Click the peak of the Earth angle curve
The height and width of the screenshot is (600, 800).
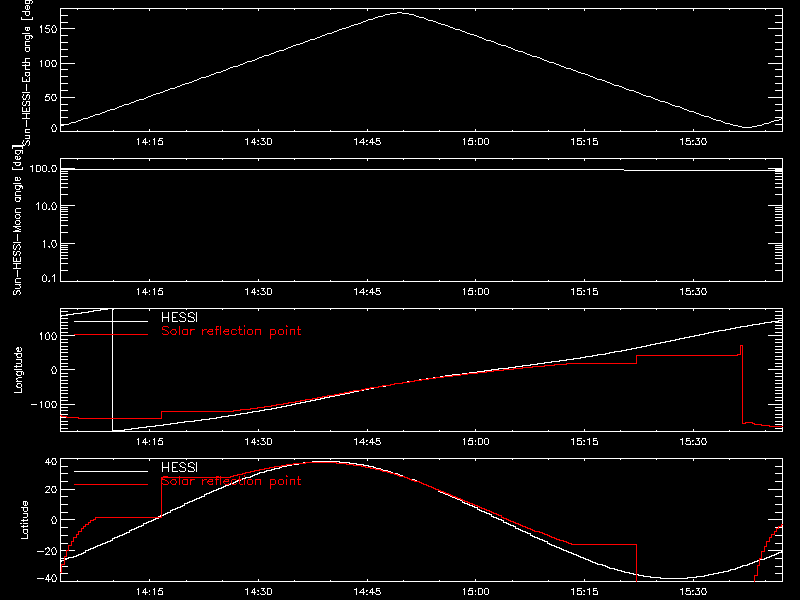(401, 13)
